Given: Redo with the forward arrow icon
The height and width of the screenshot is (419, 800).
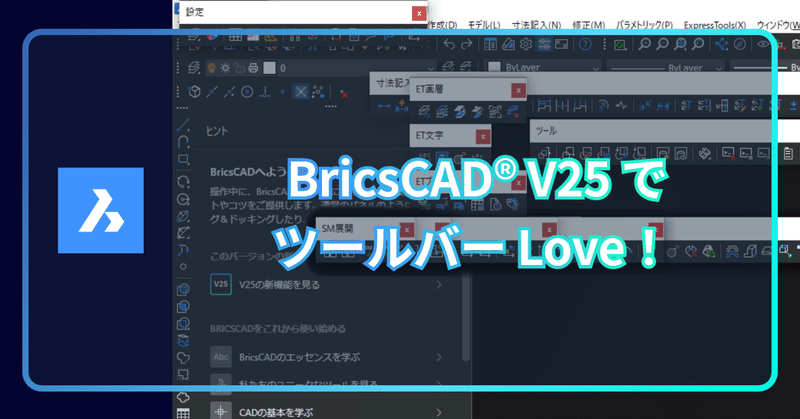Looking at the screenshot, I should (466, 44).
